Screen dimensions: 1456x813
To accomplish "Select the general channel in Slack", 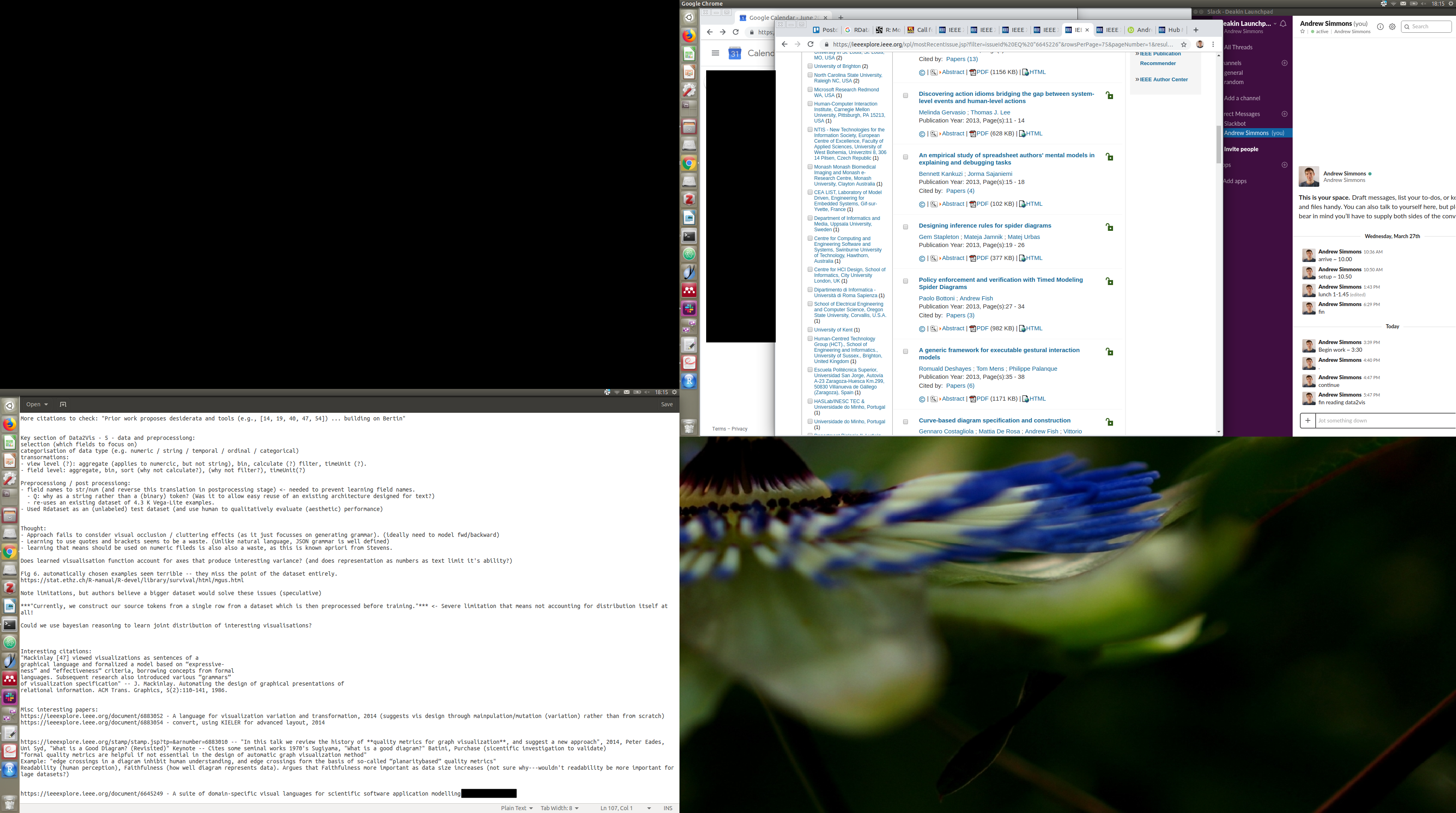I will [1233, 73].
